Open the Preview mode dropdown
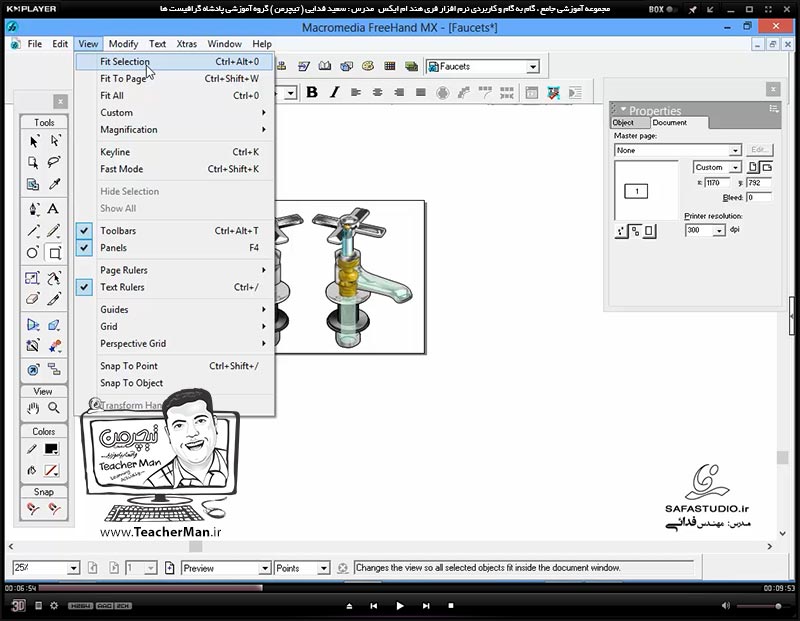Screen dimensions: 800x621 coord(264,568)
